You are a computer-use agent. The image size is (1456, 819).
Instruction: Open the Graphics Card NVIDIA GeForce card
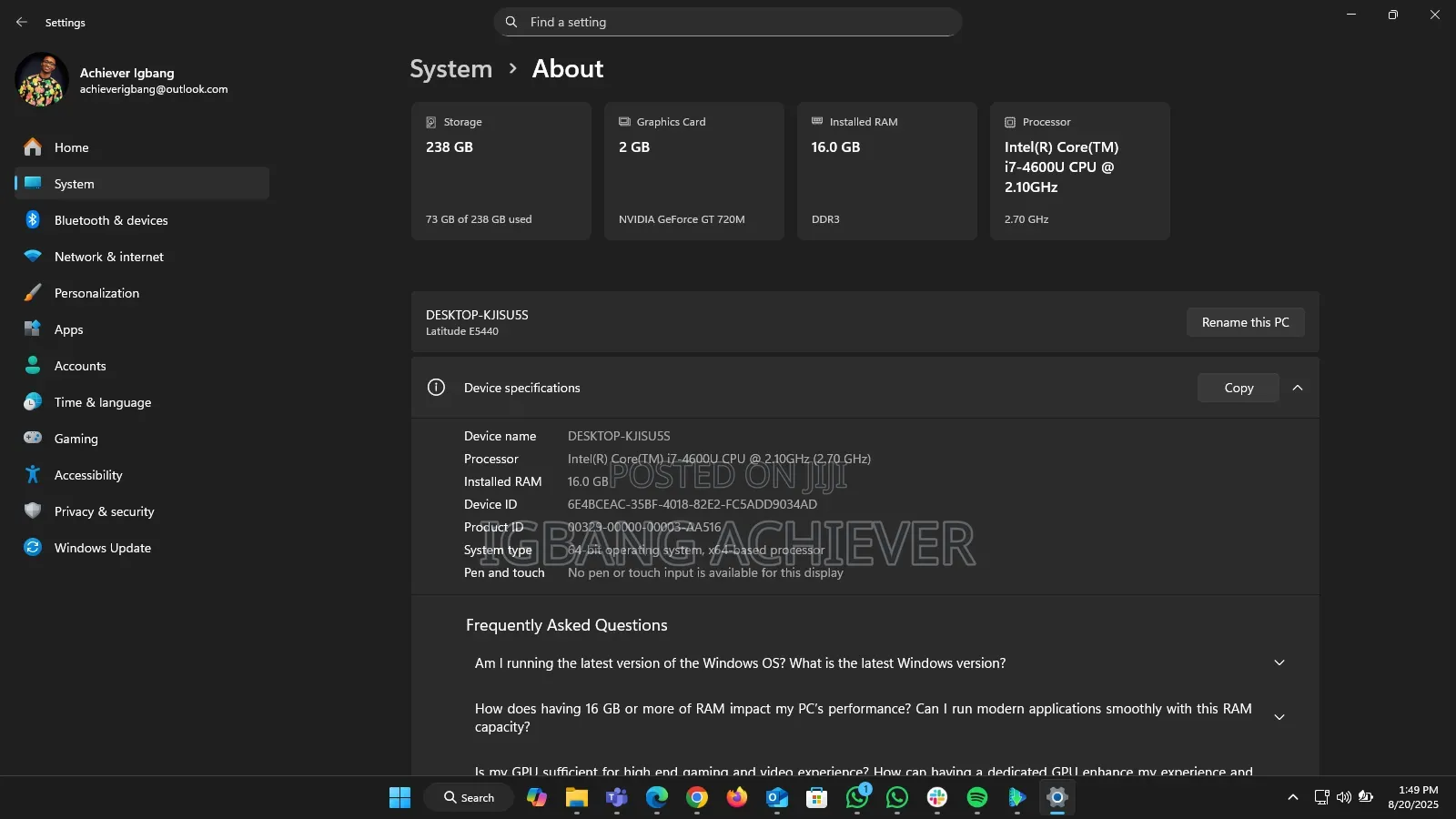pos(694,171)
